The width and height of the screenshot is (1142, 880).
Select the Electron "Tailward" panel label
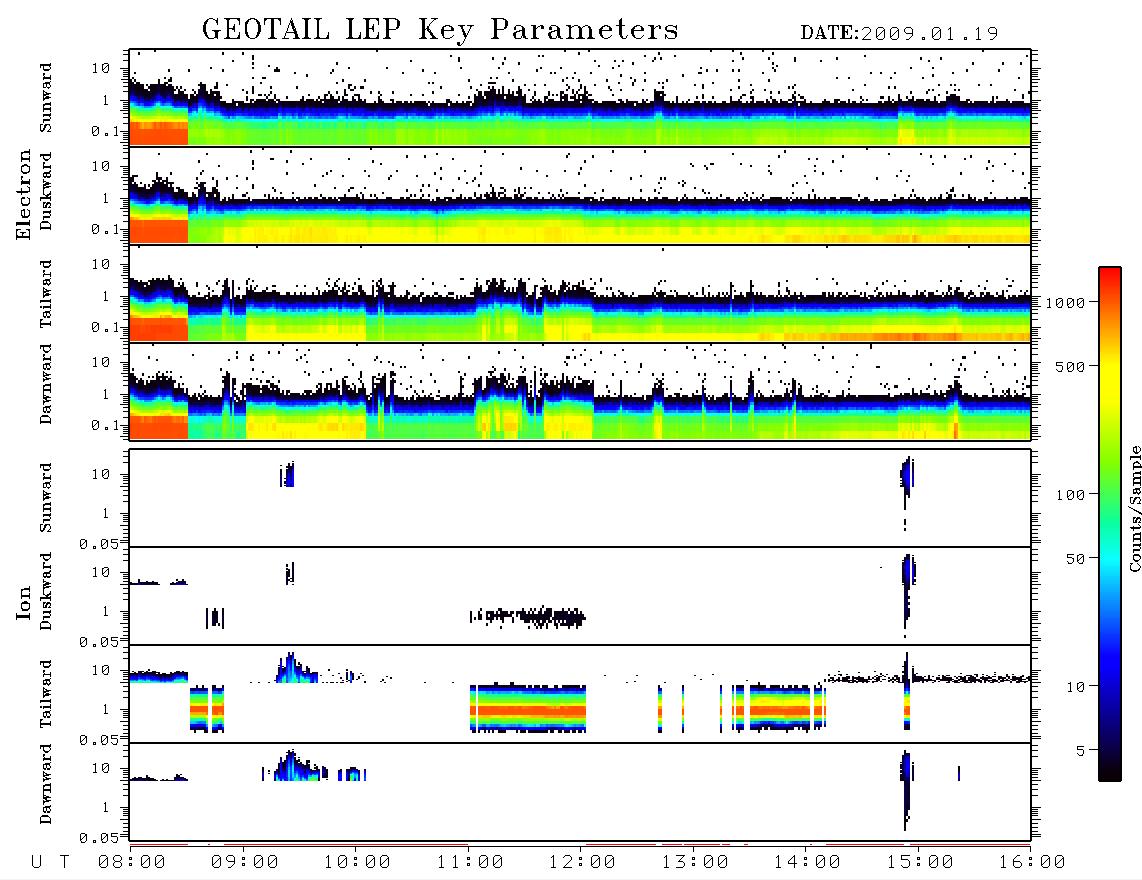pos(46,294)
